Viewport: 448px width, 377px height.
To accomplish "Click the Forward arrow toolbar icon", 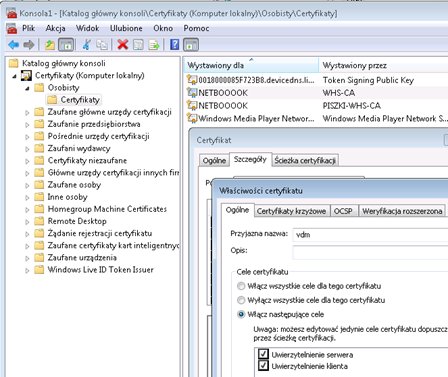I will [29, 45].
